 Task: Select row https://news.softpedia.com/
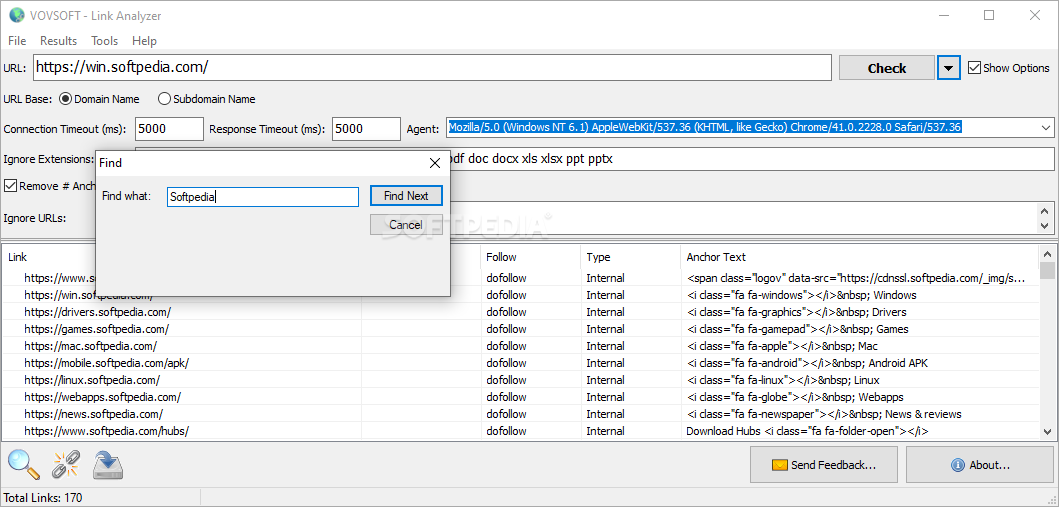[x=520, y=414]
